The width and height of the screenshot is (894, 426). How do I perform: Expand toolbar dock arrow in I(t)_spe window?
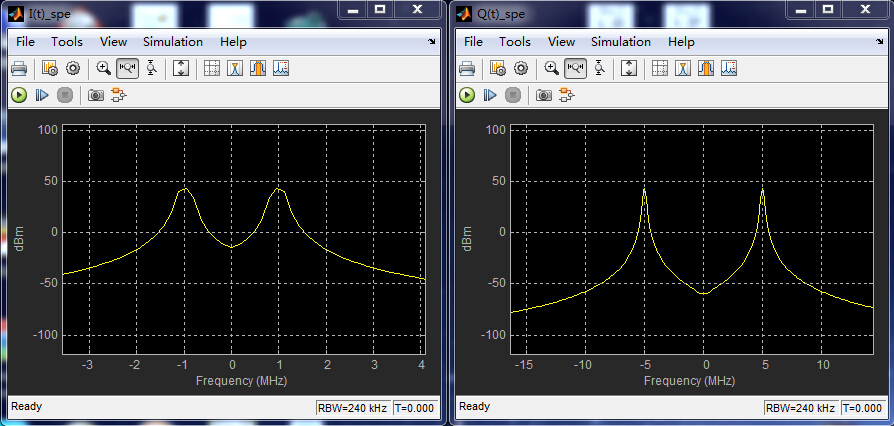tap(432, 42)
